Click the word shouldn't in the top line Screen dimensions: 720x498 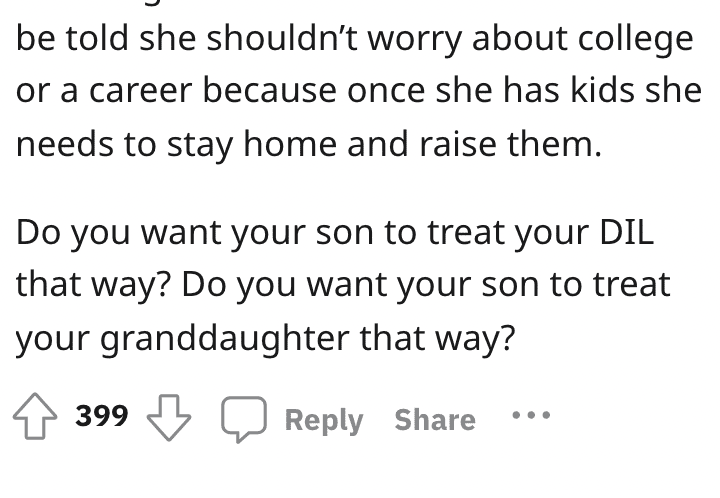click(x=282, y=38)
